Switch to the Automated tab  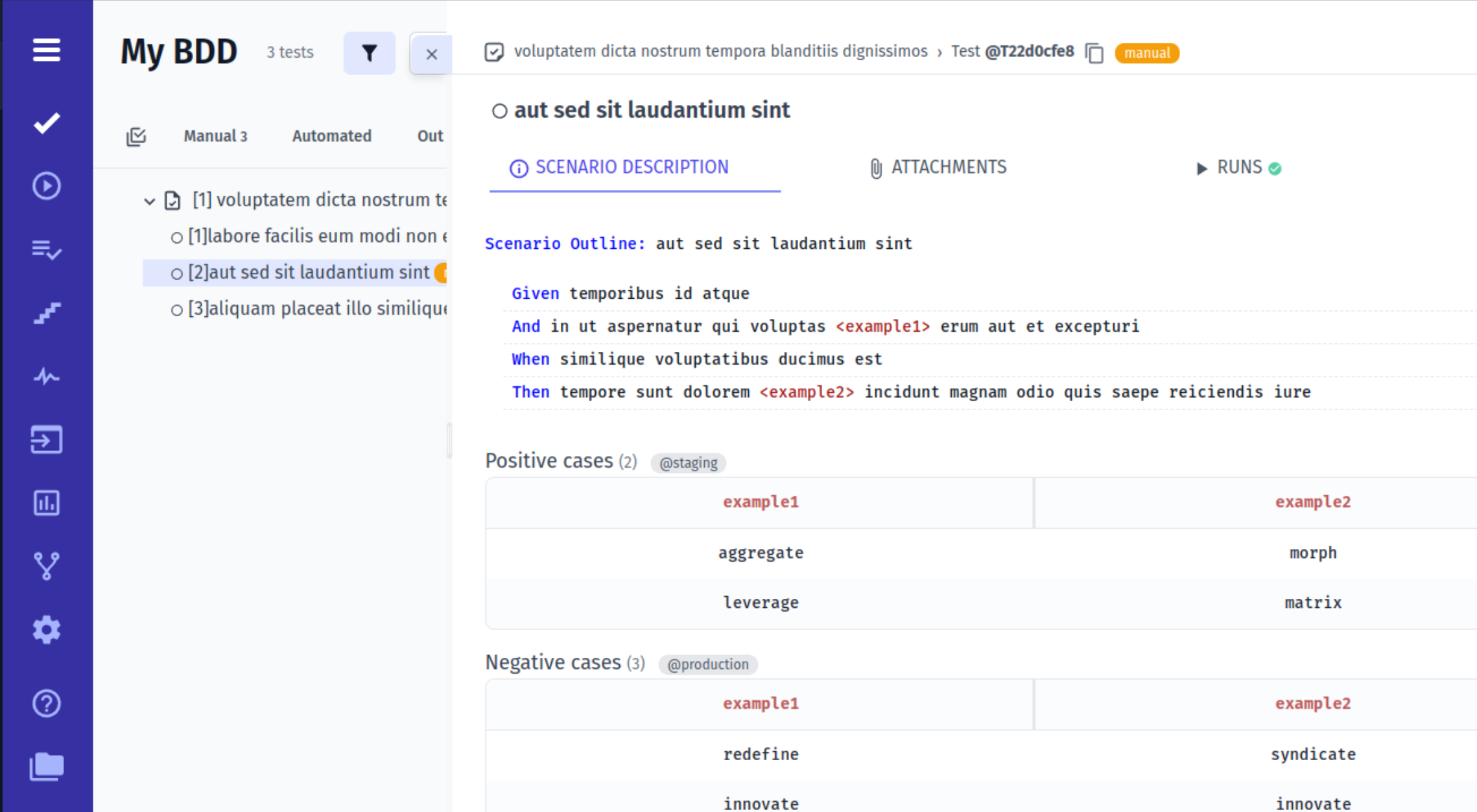point(332,136)
